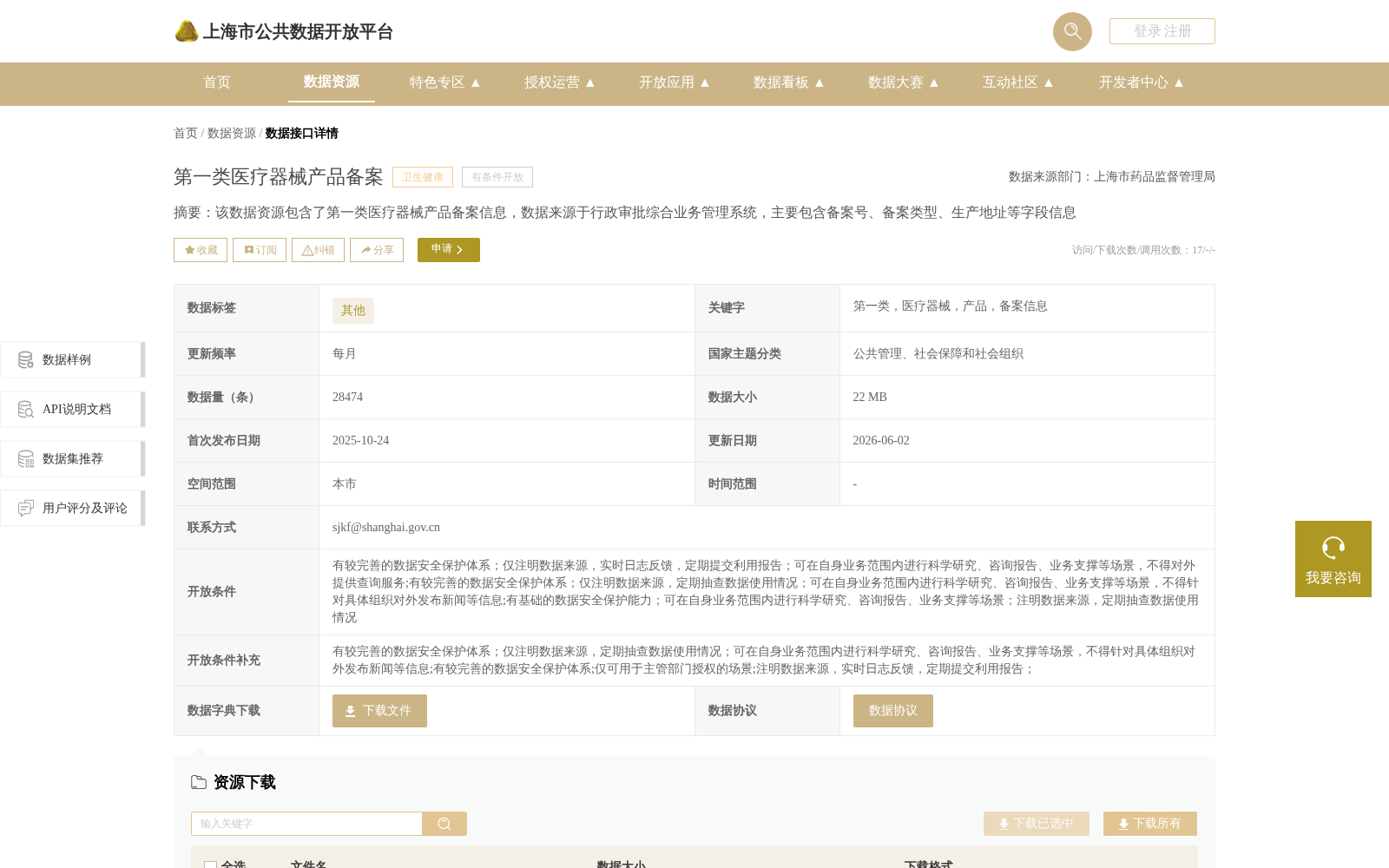
Task: Click the Shanghai data platform logo icon
Action: (x=187, y=31)
